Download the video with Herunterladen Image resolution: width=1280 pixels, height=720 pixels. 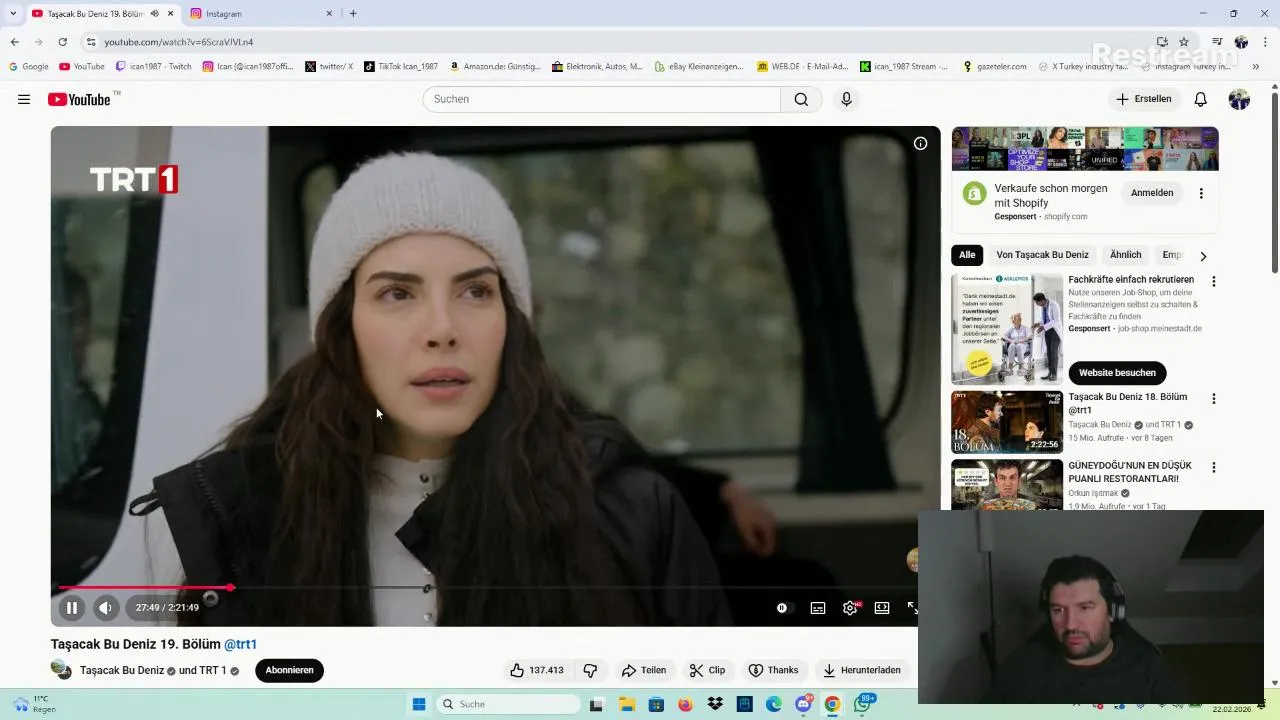863,670
